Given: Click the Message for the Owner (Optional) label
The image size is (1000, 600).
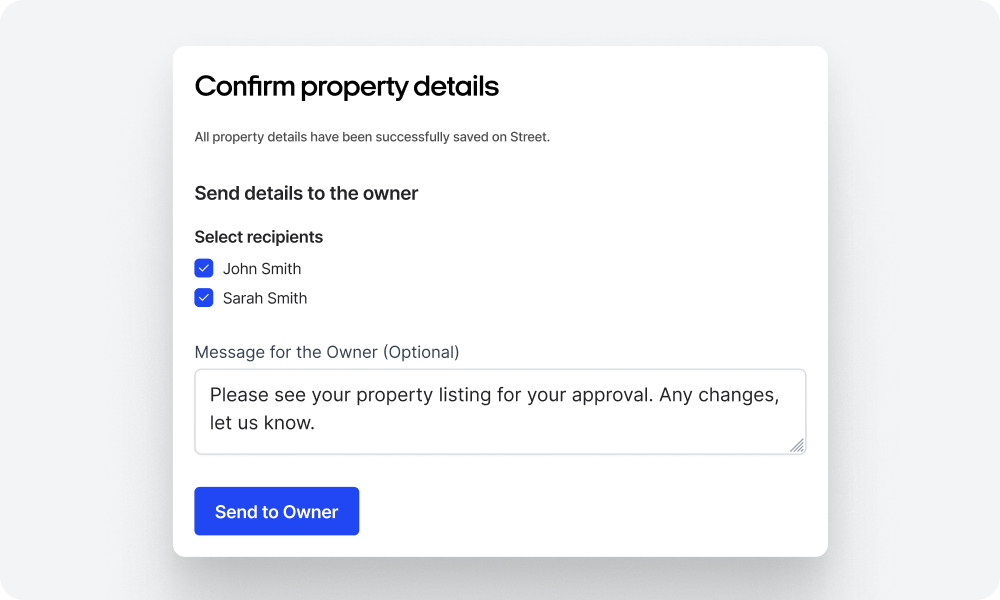Looking at the screenshot, I should click(x=327, y=352).
